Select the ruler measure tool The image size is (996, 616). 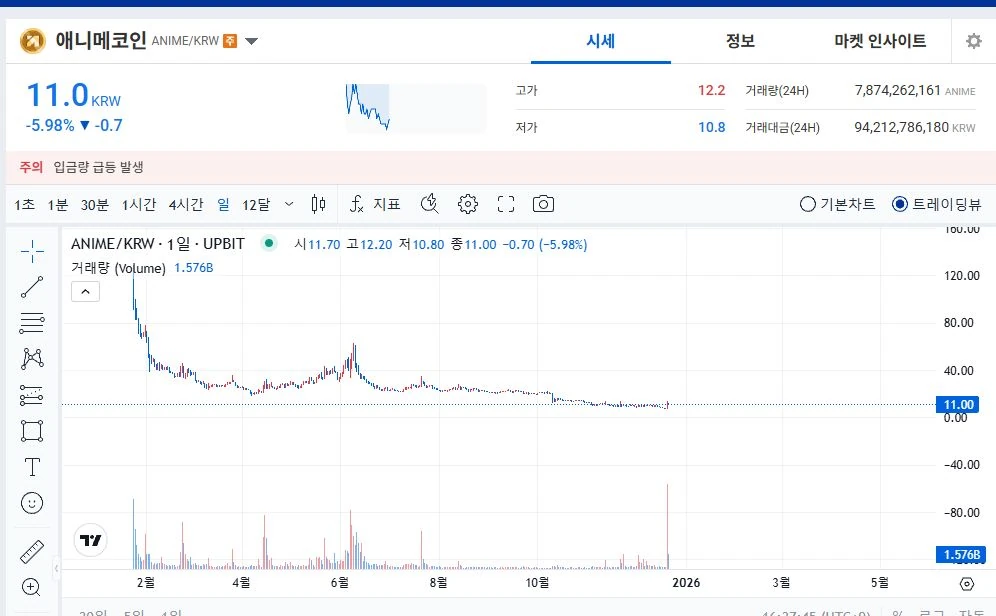(x=32, y=552)
